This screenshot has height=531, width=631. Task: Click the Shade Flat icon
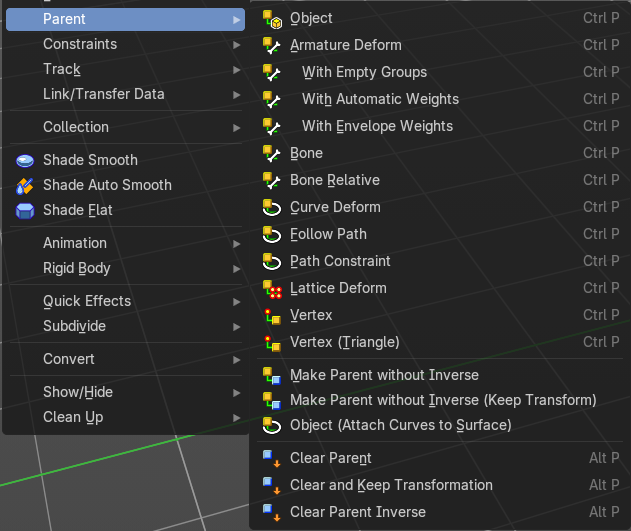click(x=25, y=211)
